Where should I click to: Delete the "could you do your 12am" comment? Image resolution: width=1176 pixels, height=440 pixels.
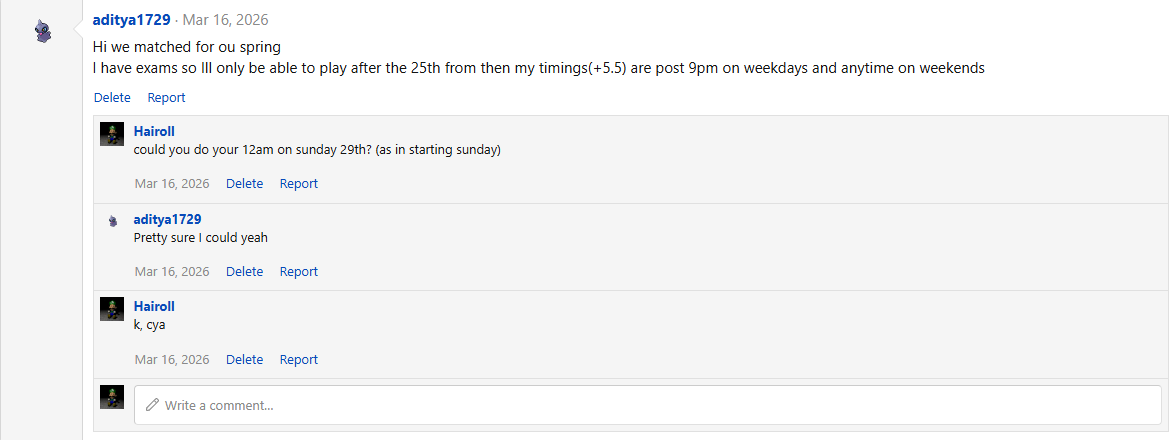click(244, 184)
